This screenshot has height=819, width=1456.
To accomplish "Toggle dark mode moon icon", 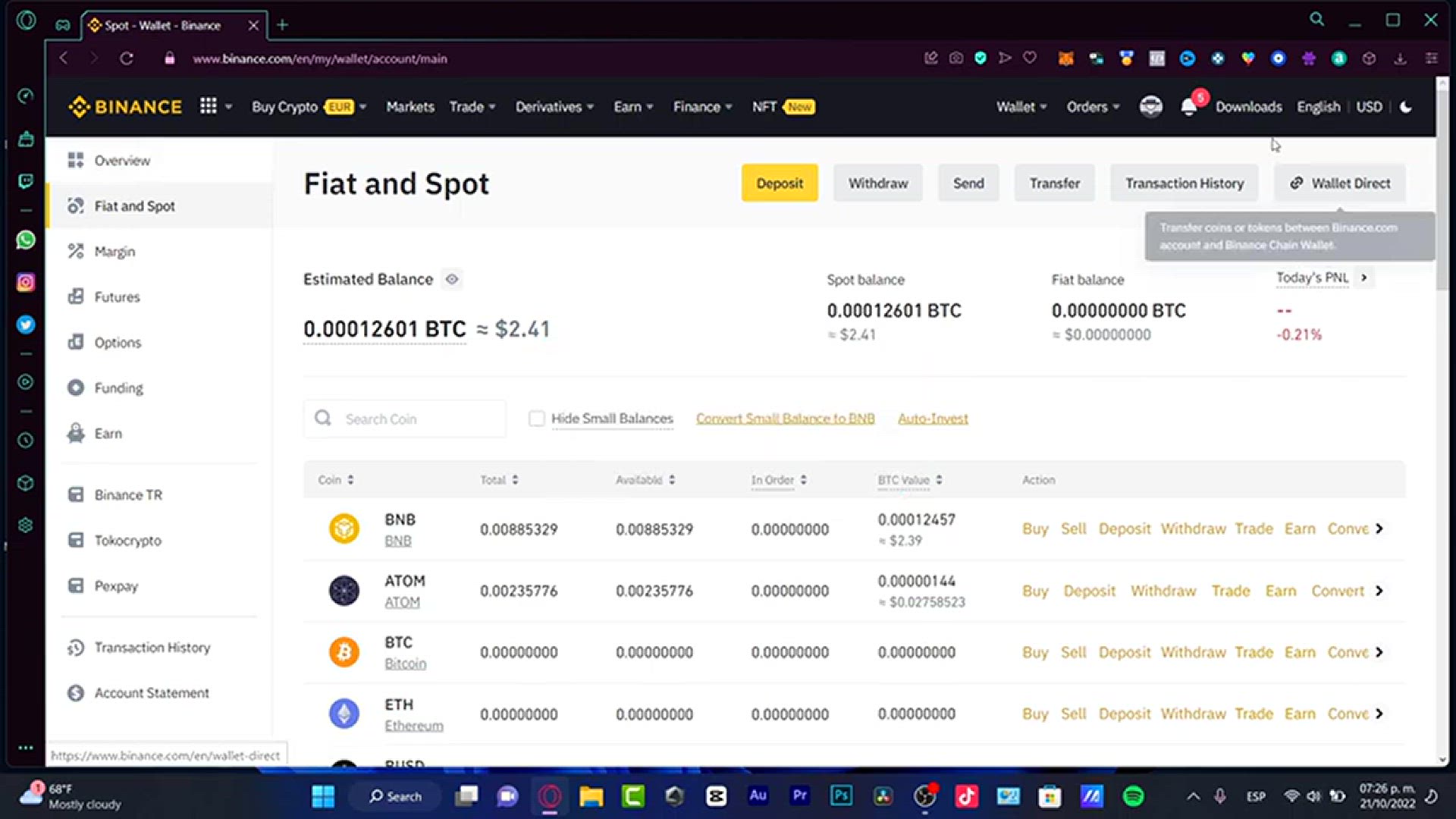I will click(1406, 107).
